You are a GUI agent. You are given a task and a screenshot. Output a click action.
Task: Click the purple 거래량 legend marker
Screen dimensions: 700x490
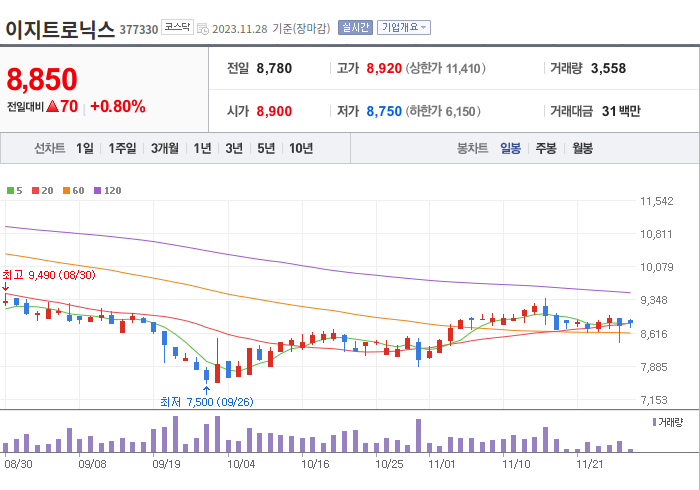(x=654, y=422)
